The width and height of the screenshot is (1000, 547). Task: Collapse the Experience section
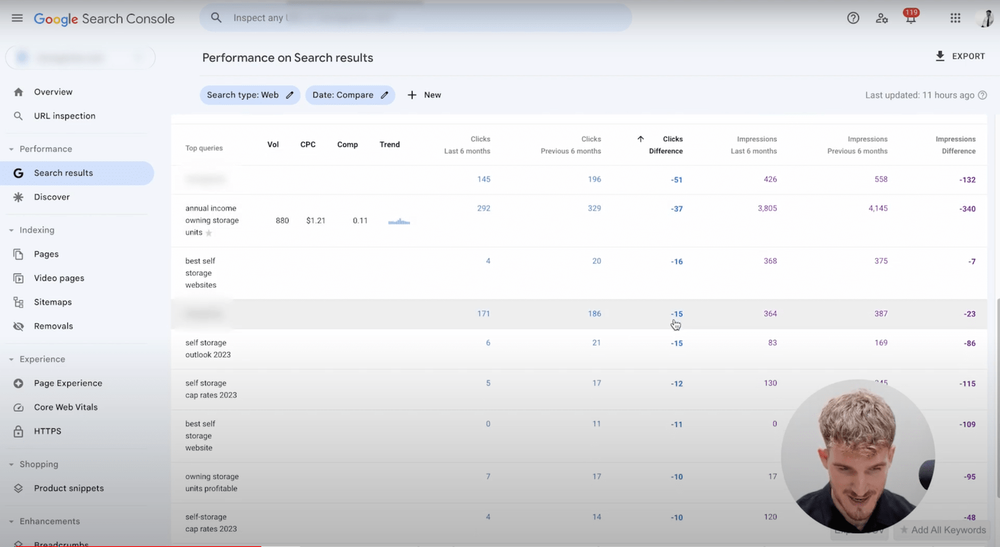pos(11,360)
